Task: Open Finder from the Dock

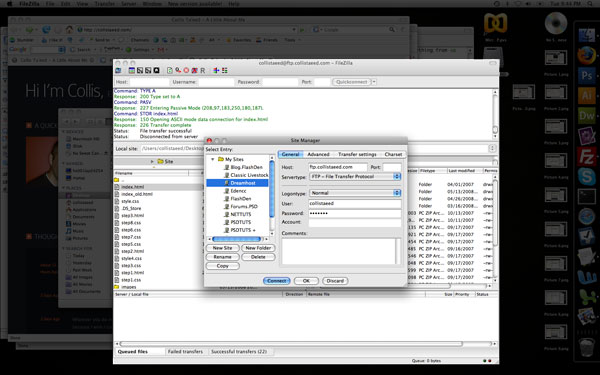Action: (x=586, y=35)
